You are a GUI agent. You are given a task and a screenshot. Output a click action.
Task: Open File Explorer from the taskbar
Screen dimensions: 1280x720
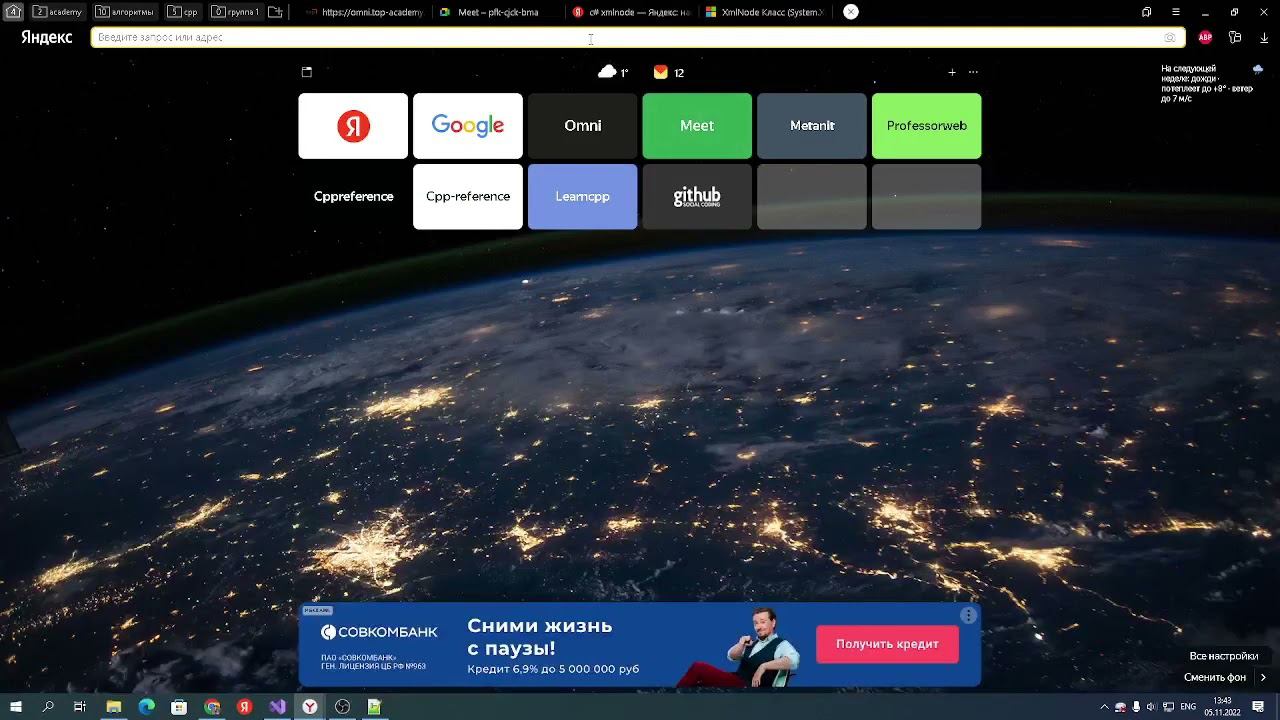pos(114,707)
